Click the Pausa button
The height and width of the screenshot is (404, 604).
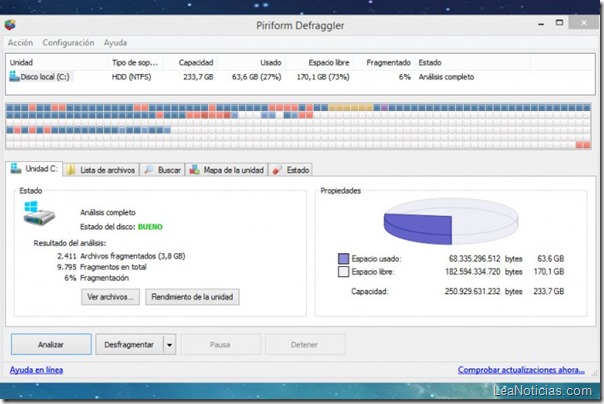(x=220, y=344)
